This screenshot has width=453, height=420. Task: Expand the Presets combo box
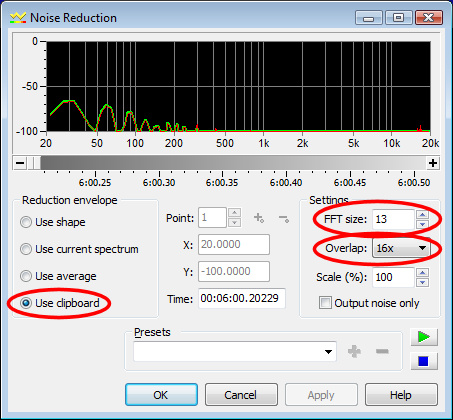tap(235, 351)
